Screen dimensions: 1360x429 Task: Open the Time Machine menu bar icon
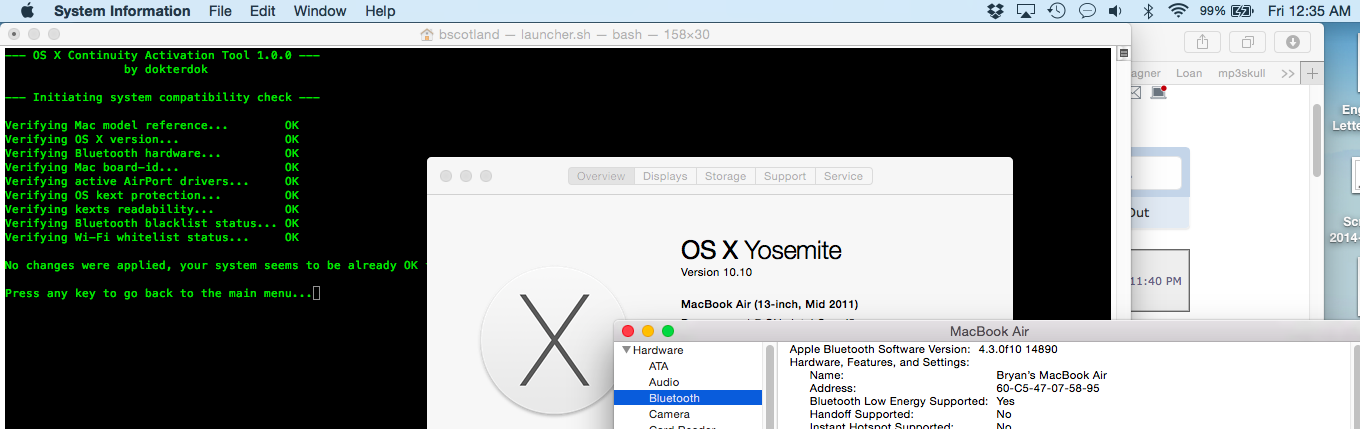(x=1056, y=11)
